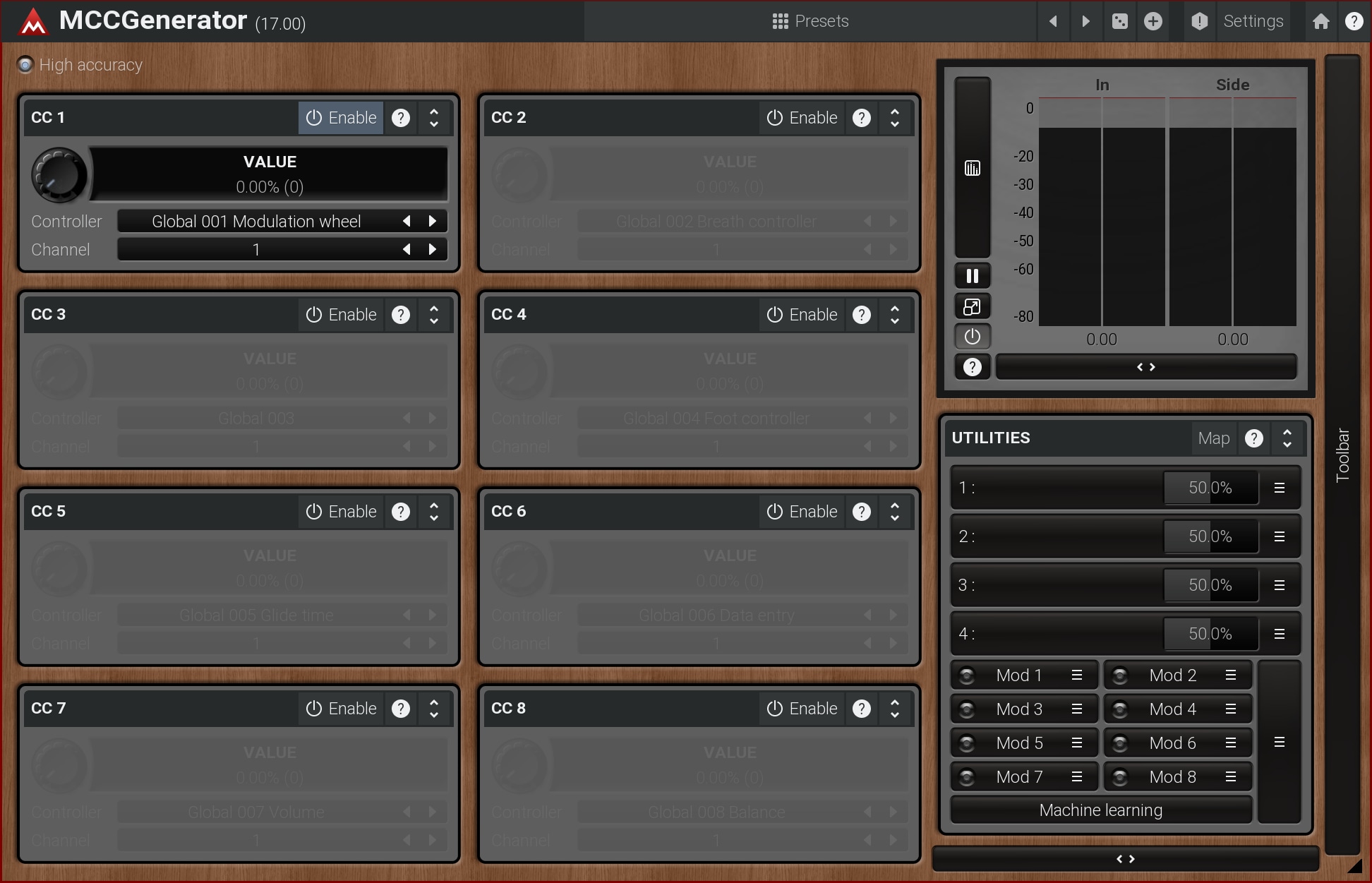Open the menu icon for Mod 1
This screenshot has height=883, width=1372.
click(1077, 675)
